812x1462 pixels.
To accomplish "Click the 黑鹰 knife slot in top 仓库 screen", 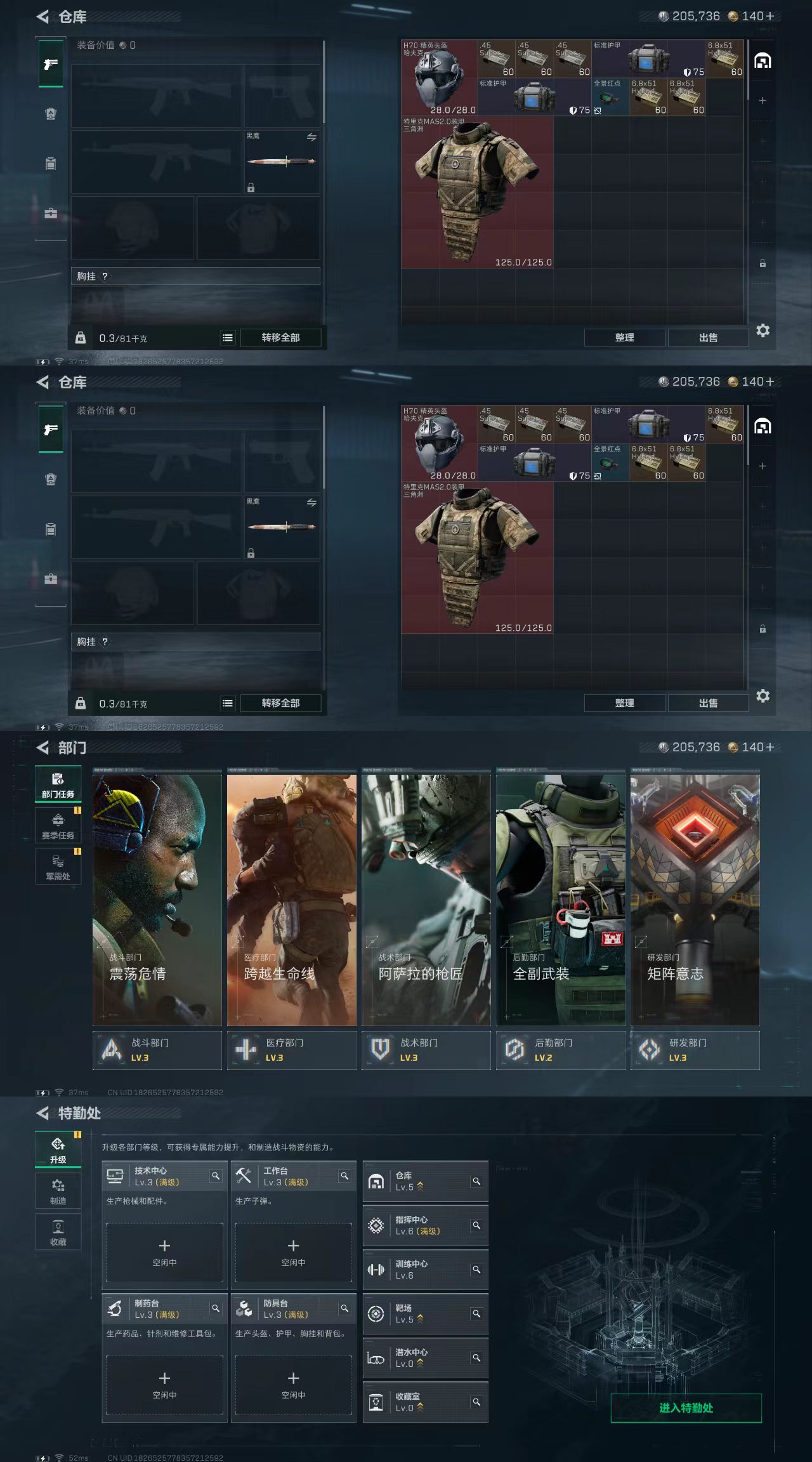I will pyautogui.click(x=282, y=162).
